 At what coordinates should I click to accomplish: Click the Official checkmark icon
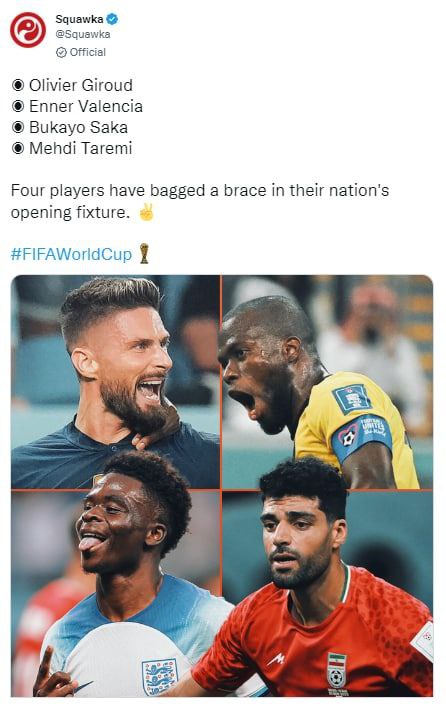pos(61,52)
